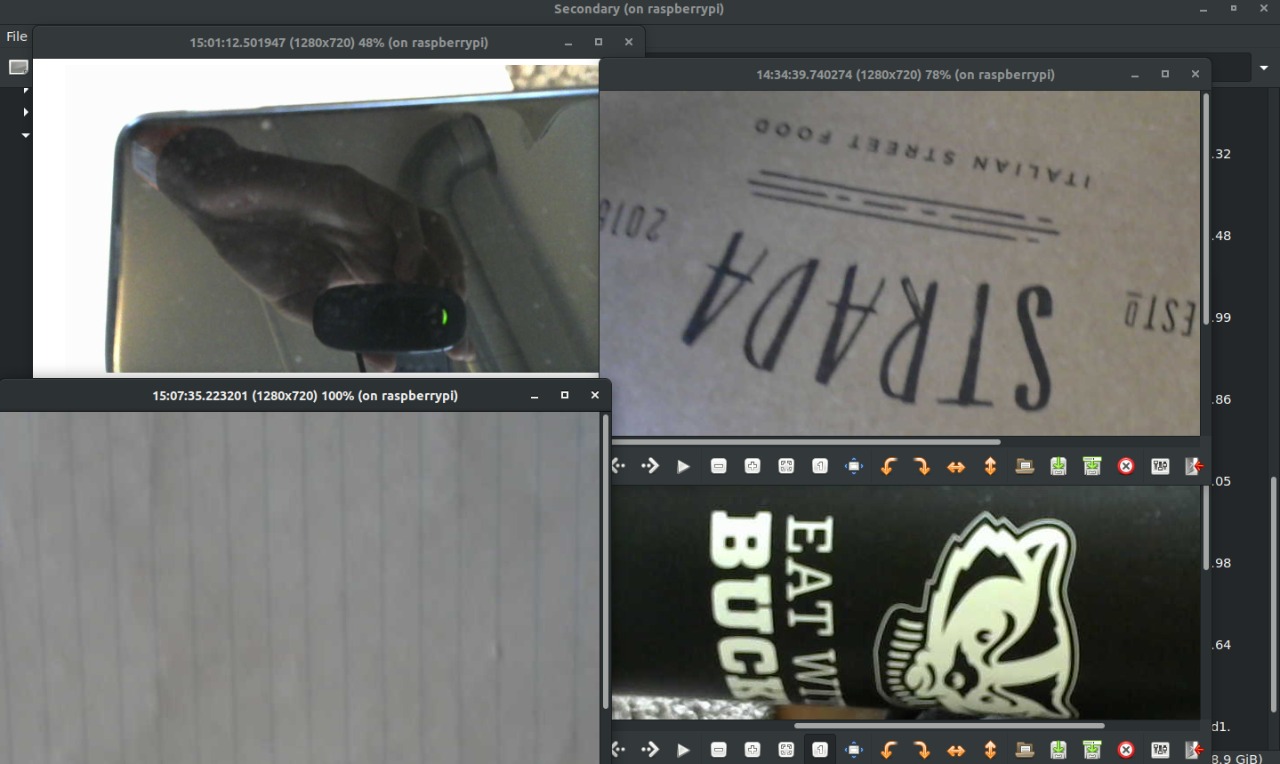The height and width of the screenshot is (764, 1280).
Task: Collapse the expanded down-arrow tree node in sidebar
Action: point(26,134)
